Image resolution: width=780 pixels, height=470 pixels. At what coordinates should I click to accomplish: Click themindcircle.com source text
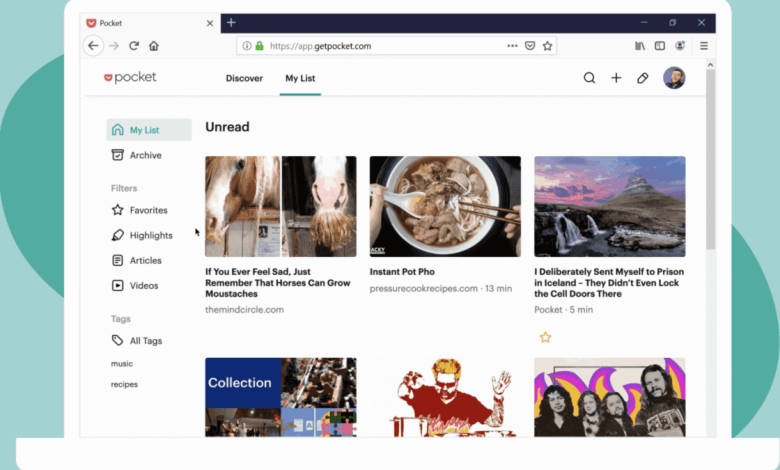click(x=244, y=309)
